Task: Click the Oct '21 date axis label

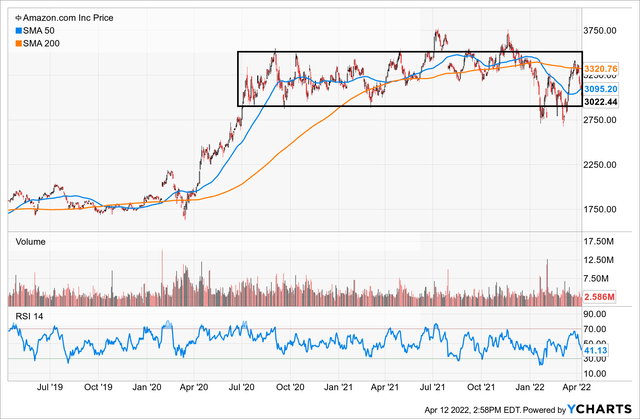Action: tap(481, 387)
